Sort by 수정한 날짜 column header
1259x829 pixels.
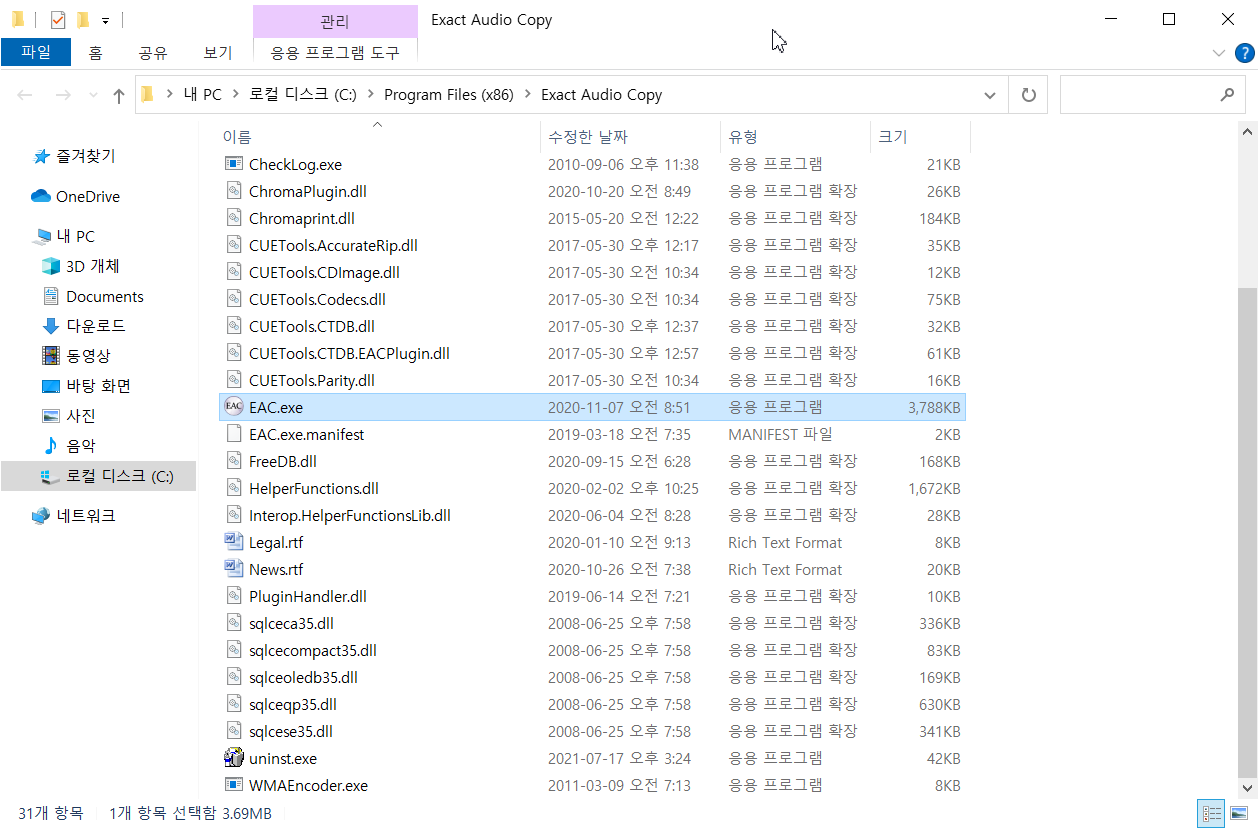tap(630, 136)
